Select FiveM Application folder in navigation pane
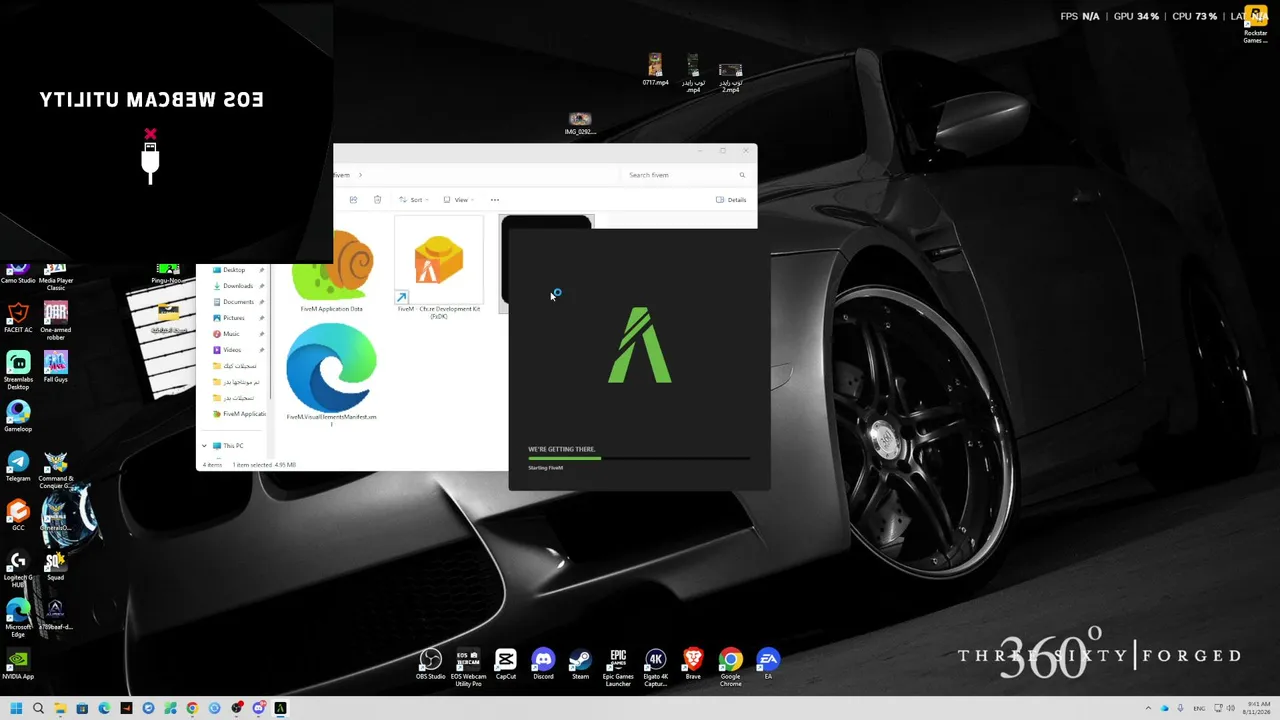Image resolution: width=1280 pixels, height=720 pixels. [240, 414]
